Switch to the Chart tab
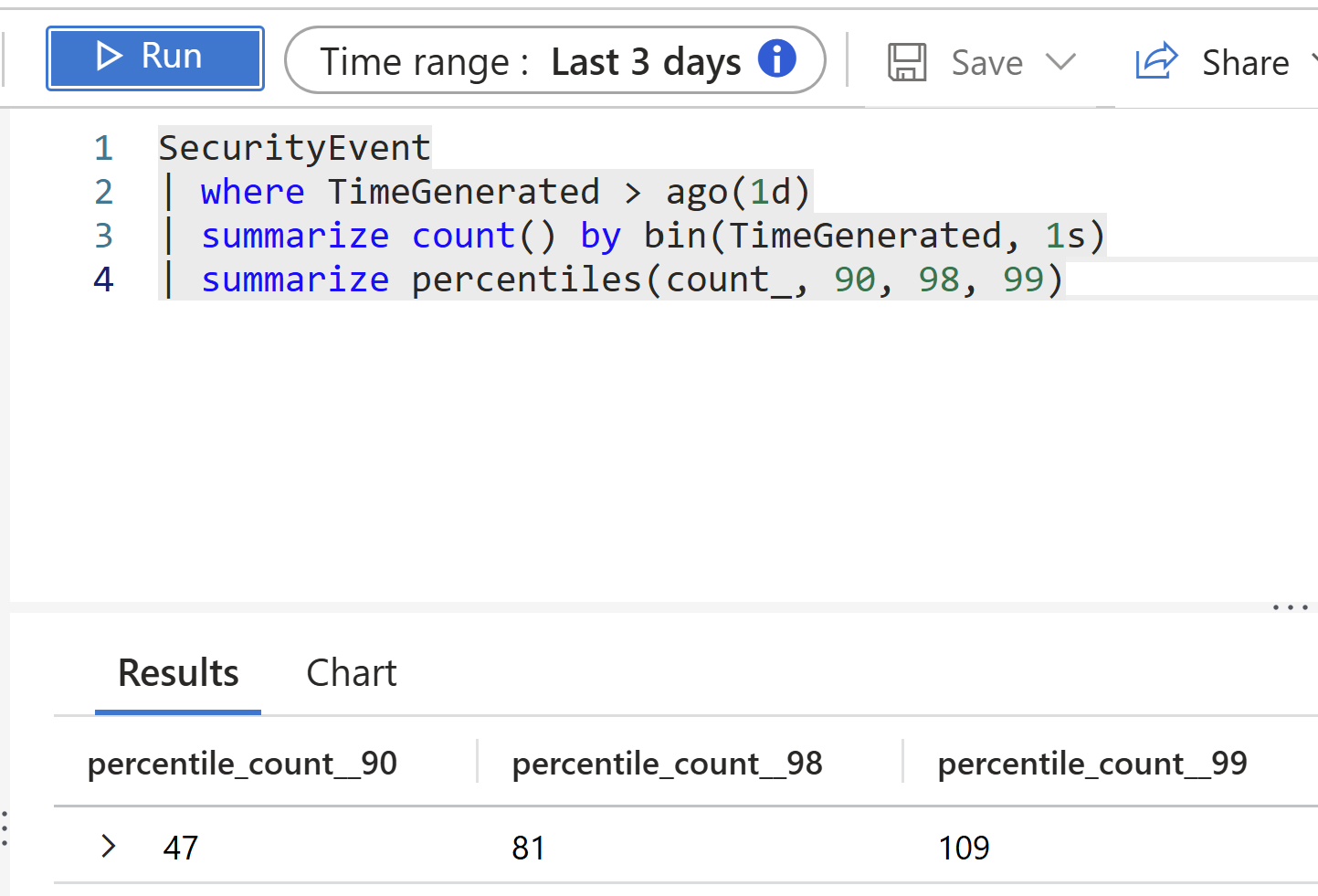 pos(351,673)
